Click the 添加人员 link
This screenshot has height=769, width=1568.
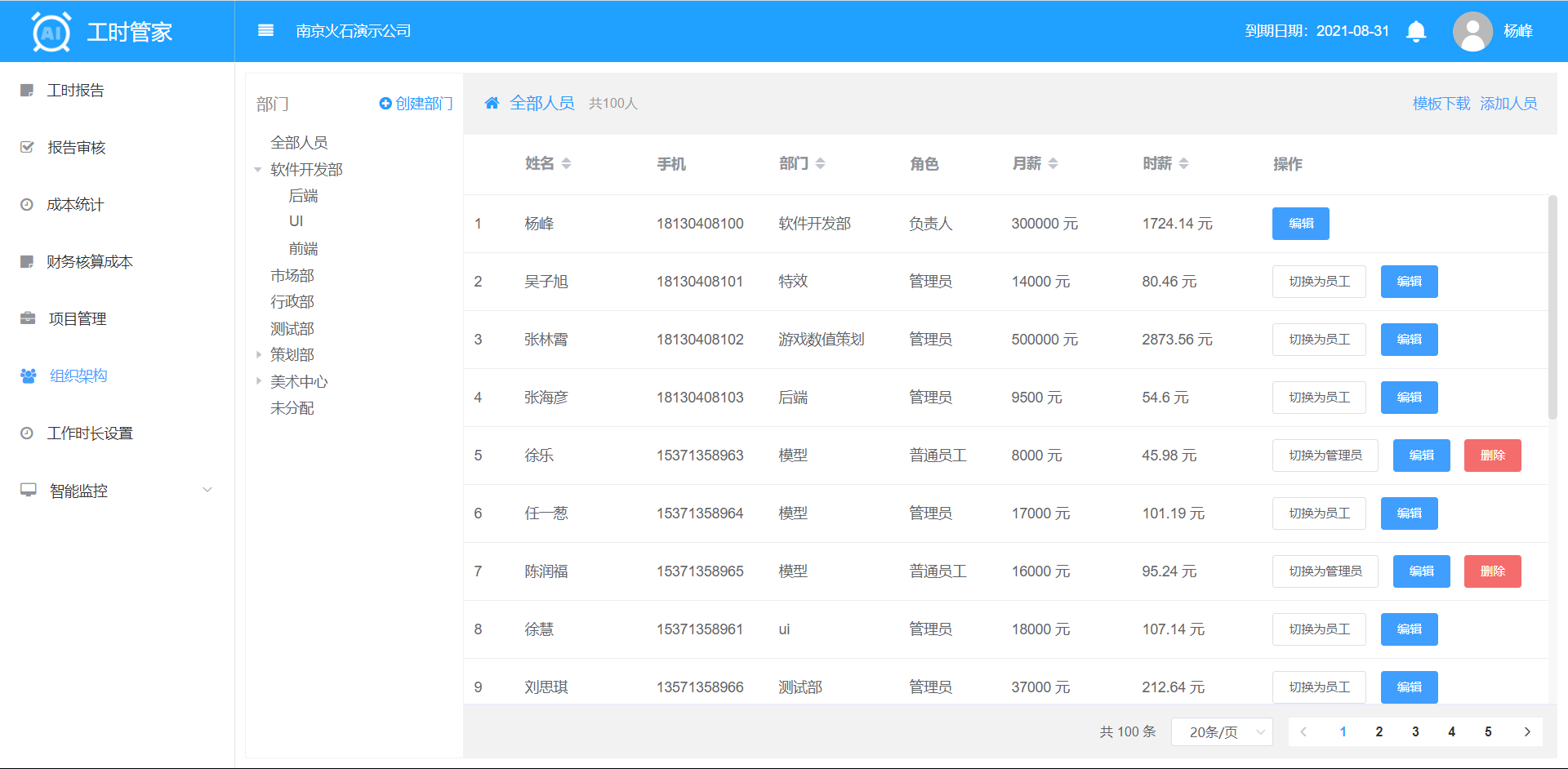tap(1508, 104)
